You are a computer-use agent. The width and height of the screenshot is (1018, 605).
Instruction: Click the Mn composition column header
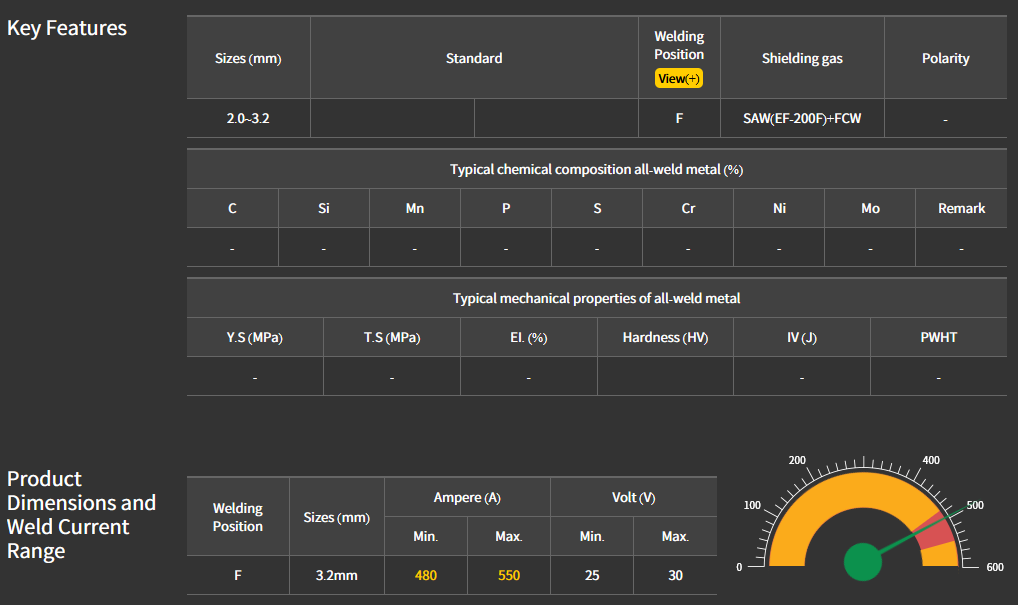pyautogui.click(x=414, y=208)
